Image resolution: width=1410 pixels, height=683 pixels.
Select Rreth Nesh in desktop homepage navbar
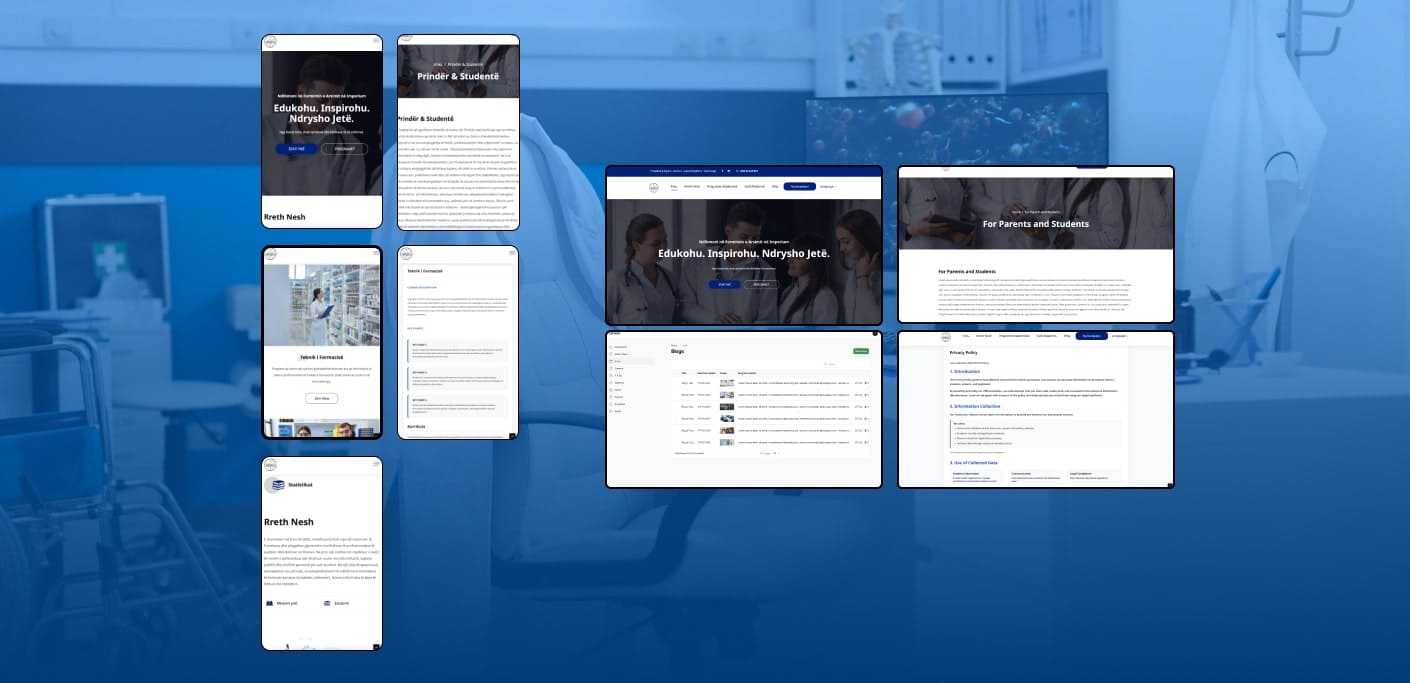point(692,187)
